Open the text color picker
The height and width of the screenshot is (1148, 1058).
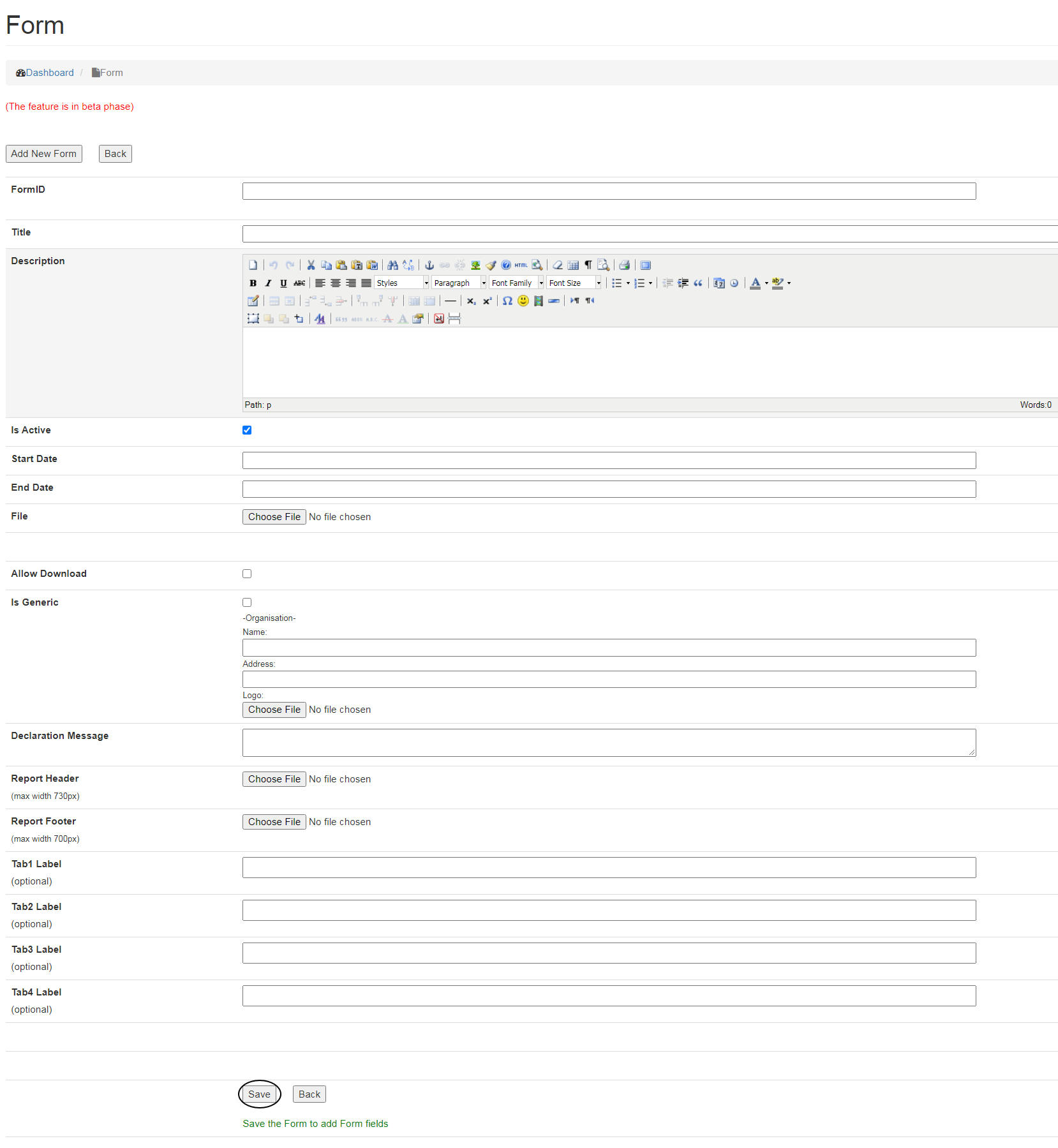(x=756, y=283)
